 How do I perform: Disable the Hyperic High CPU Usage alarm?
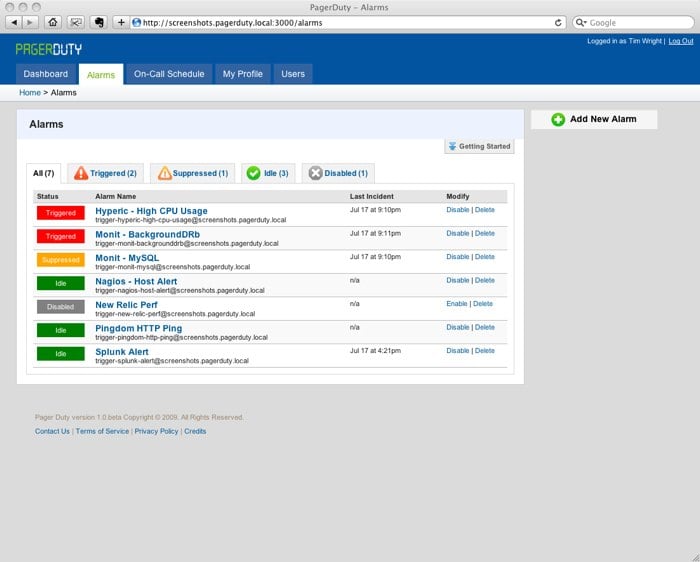(x=457, y=210)
